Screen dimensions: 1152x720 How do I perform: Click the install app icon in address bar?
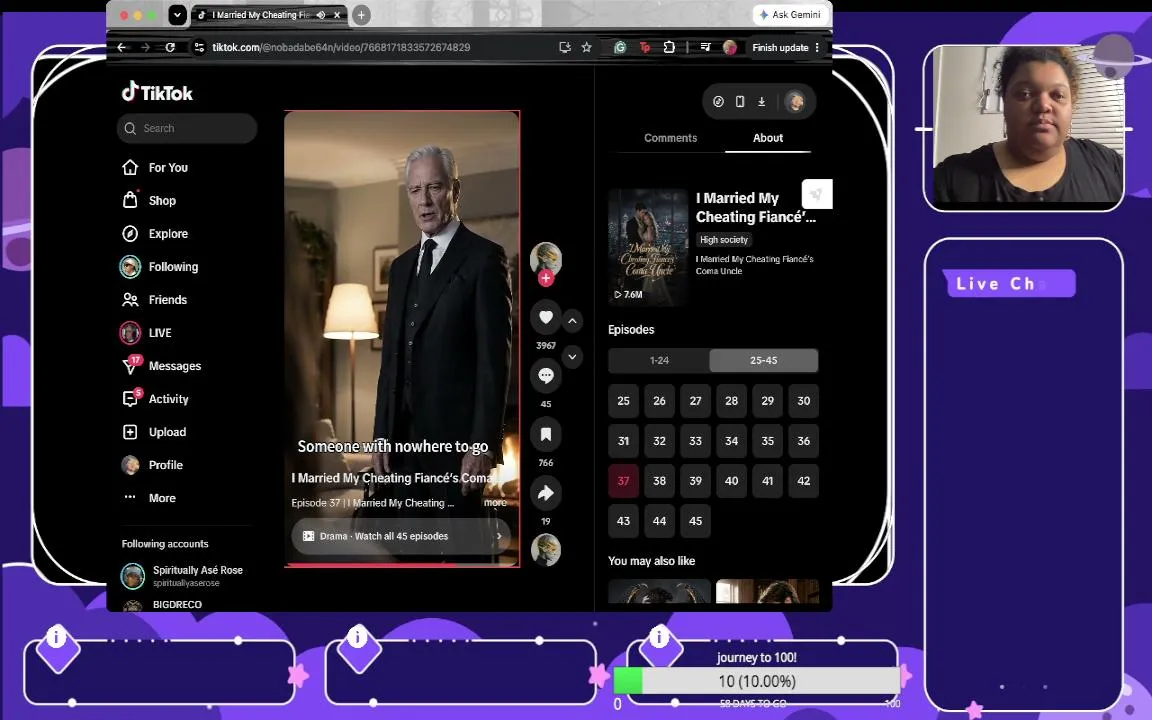pos(564,47)
